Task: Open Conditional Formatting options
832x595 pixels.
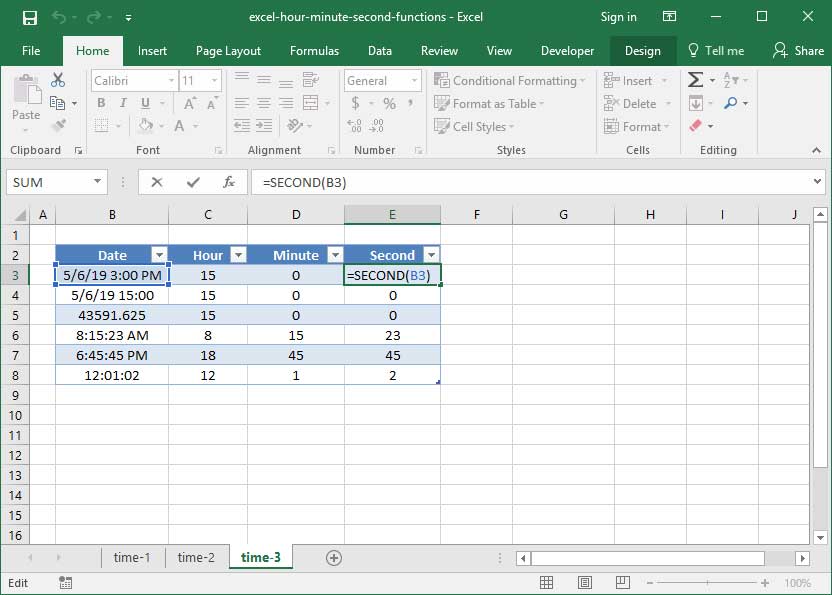Action: (x=508, y=80)
